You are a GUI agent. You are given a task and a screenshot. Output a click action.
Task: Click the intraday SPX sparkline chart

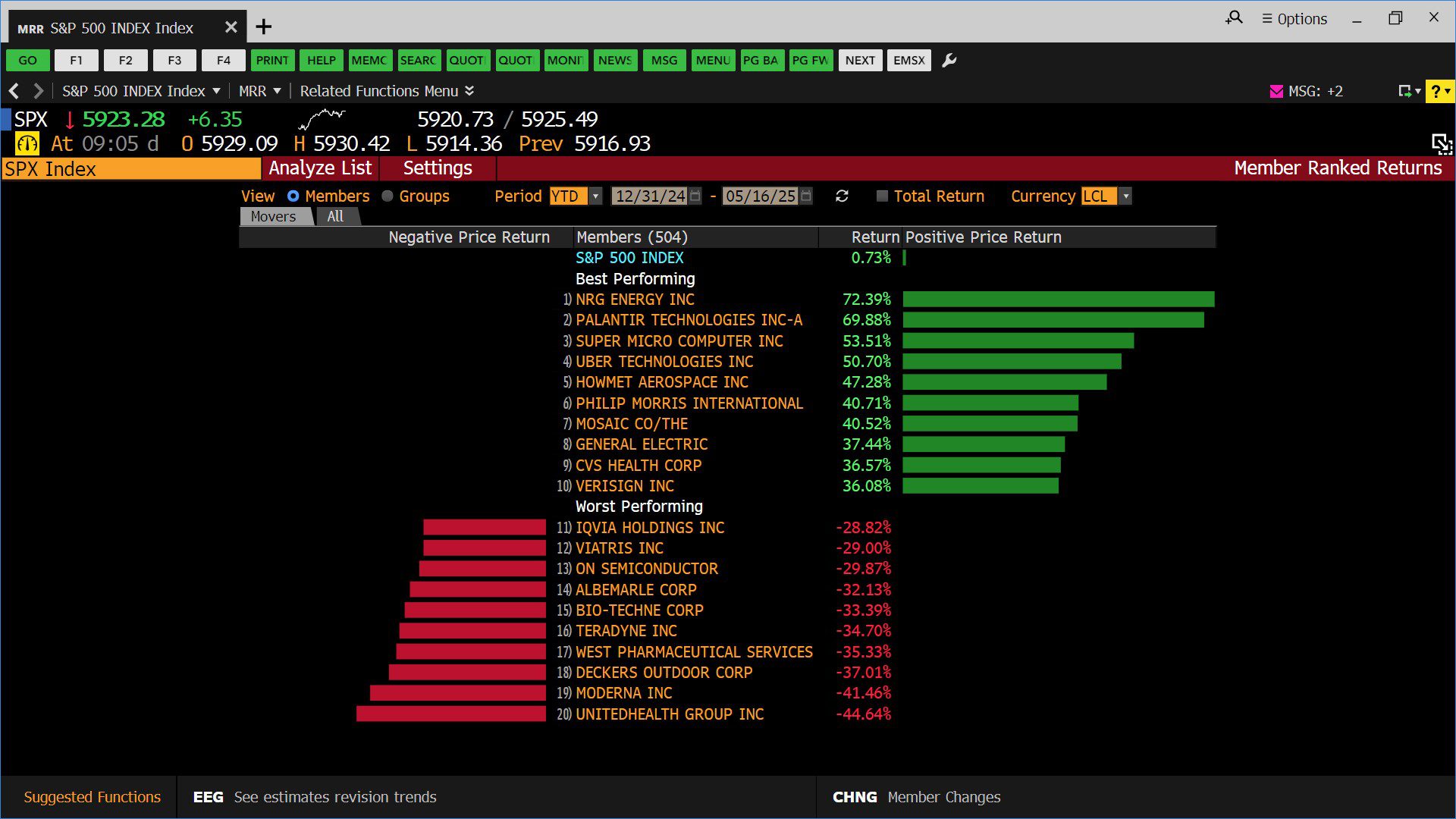pyautogui.click(x=322, y=119)
